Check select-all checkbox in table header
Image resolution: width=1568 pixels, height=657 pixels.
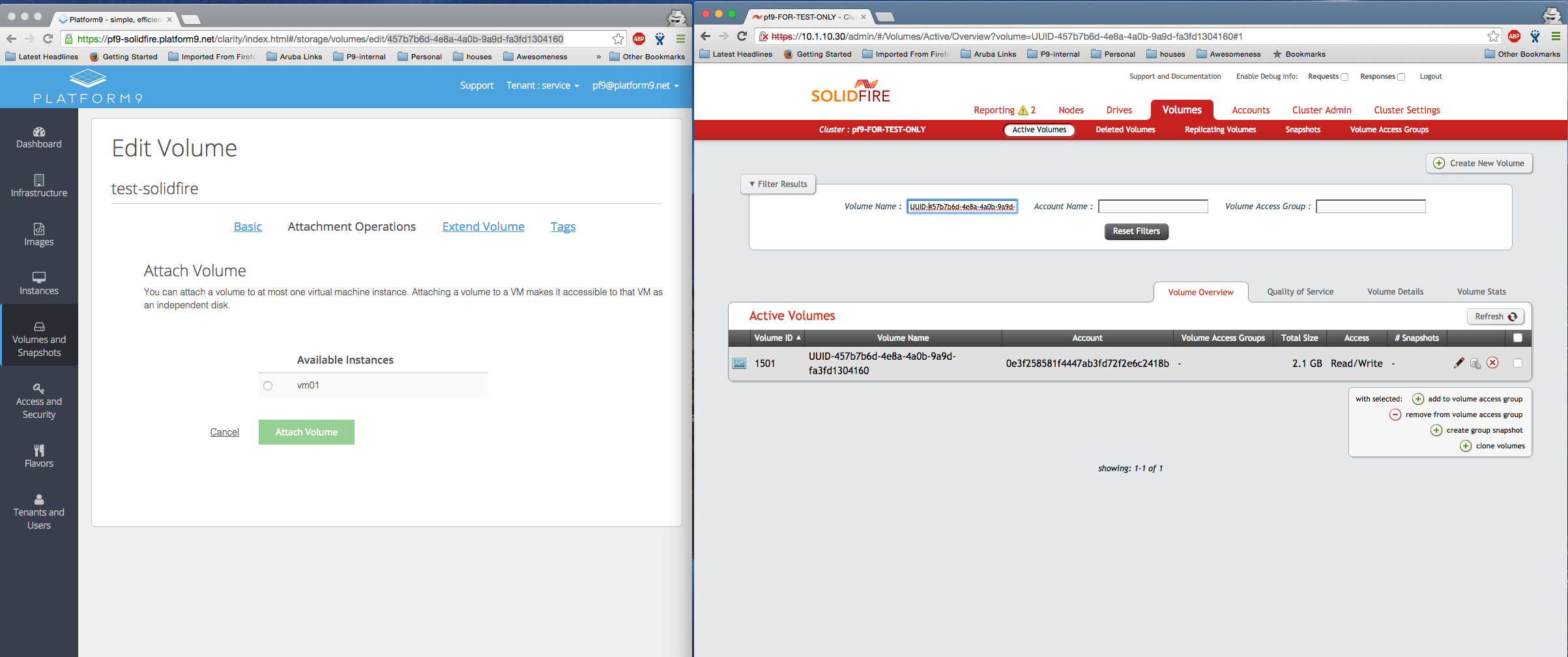click(1517, 338)
